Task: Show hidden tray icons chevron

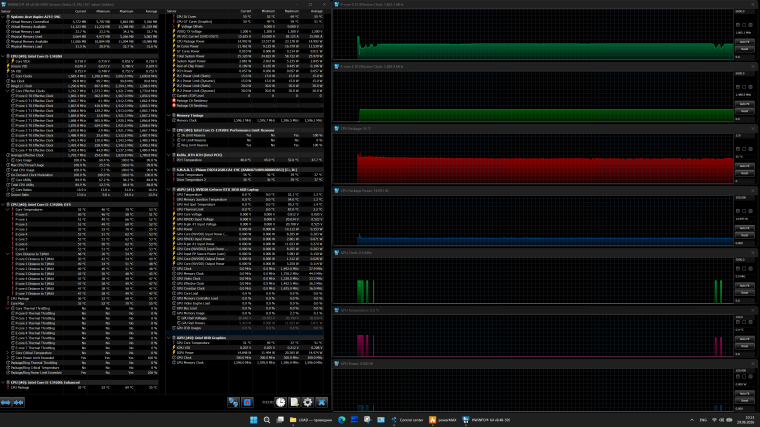Action: [x=692, y=420]
